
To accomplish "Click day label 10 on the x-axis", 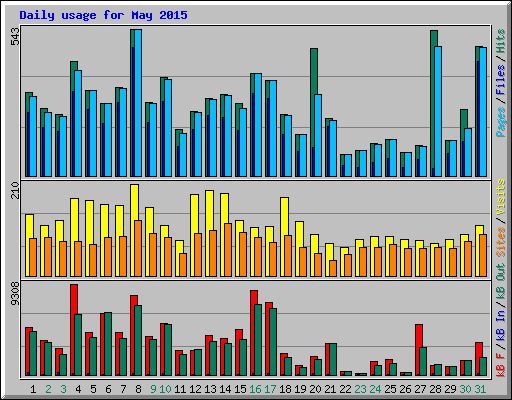I will [165, 389].
